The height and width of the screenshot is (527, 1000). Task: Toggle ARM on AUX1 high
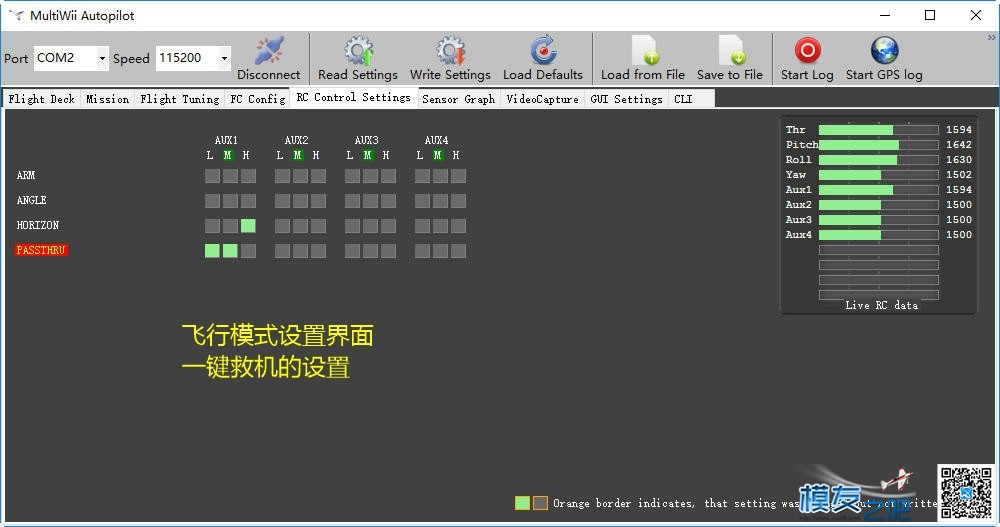(x=248, y=175)
